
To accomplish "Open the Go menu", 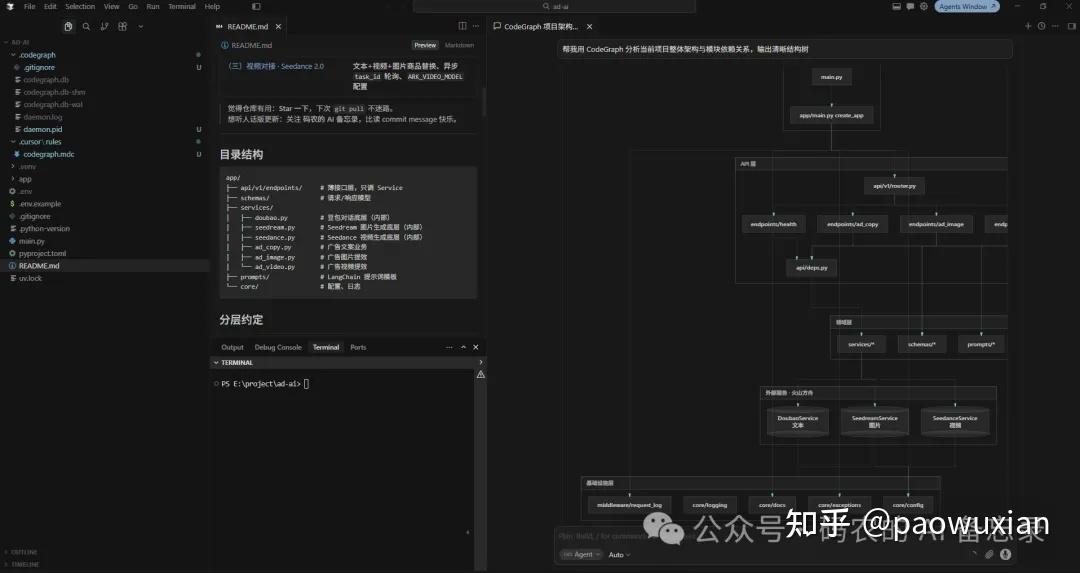I will point(133,6).
